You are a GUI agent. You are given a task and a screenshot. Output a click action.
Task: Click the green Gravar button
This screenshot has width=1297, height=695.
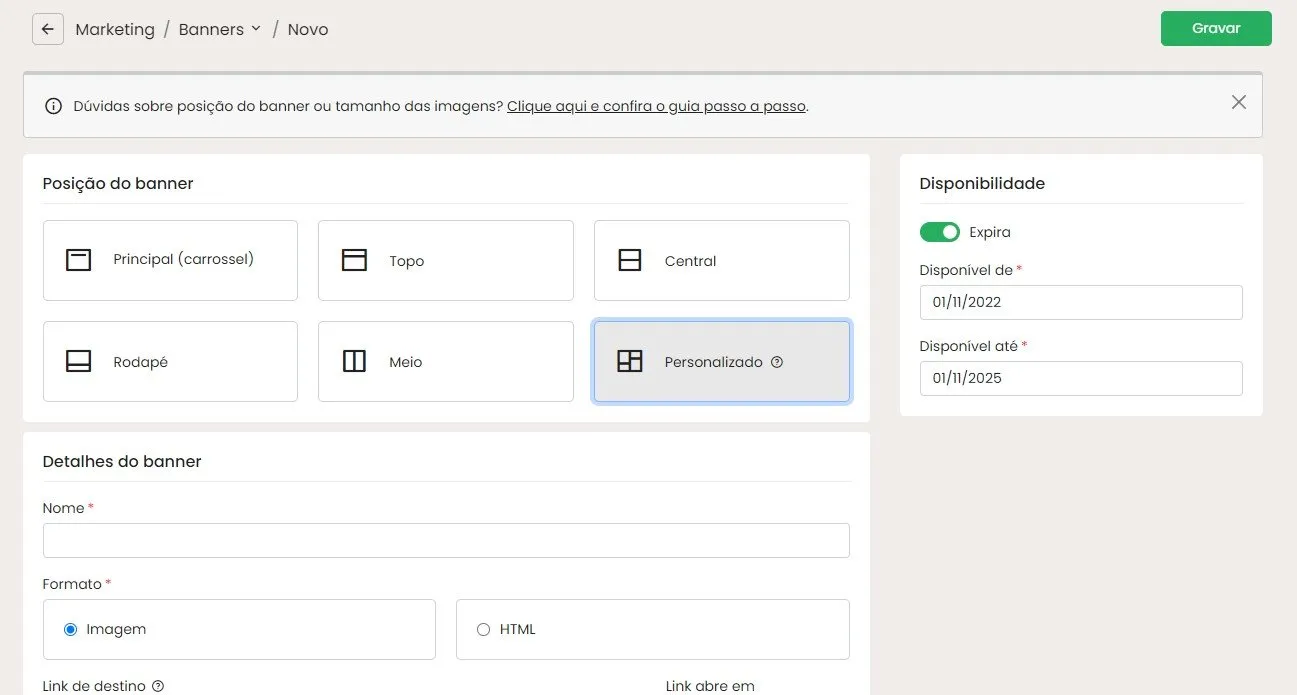[x=1216, y=28]
